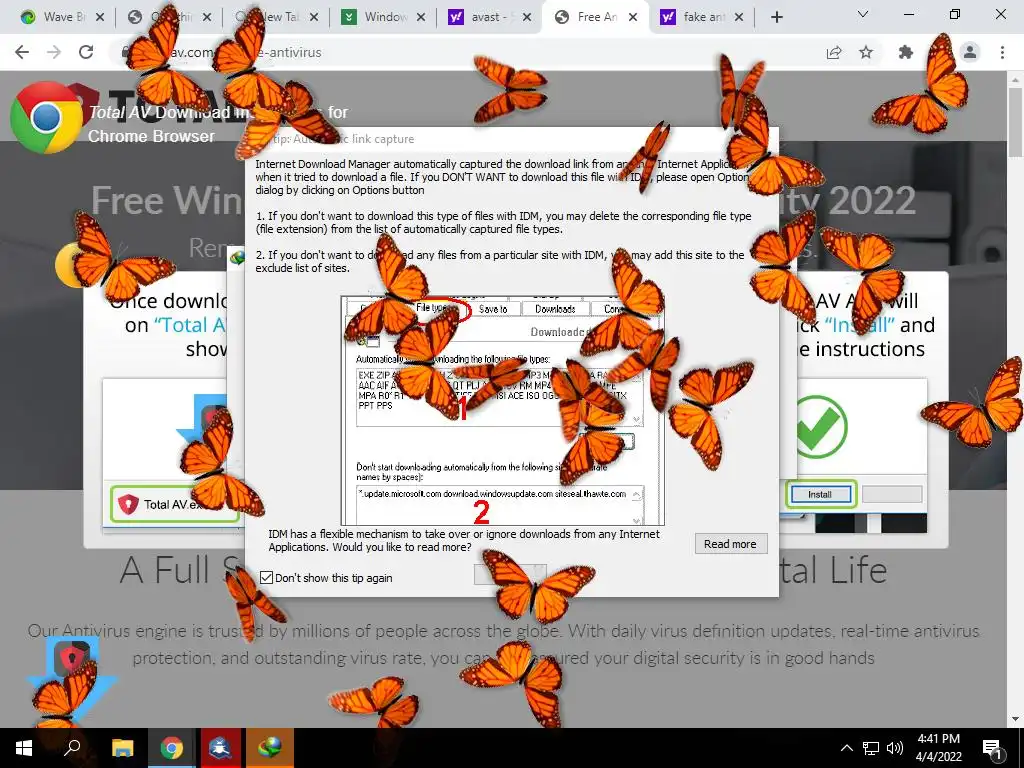The width and height of the screenshot is (1024, 768).
Task: Reload the current page
Action: tap(86, 52)
